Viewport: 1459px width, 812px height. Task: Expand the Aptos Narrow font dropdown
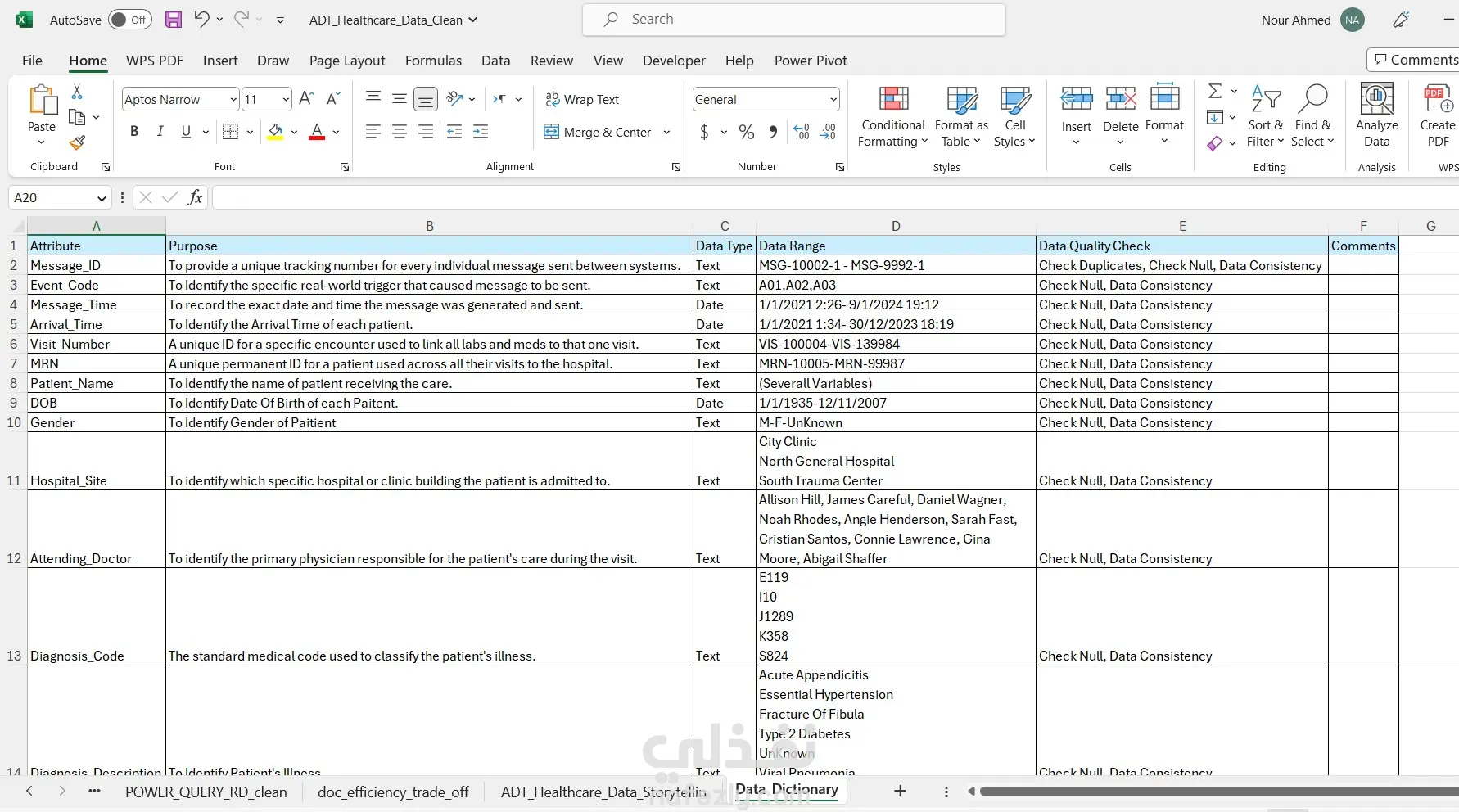(x=233, y=100)
